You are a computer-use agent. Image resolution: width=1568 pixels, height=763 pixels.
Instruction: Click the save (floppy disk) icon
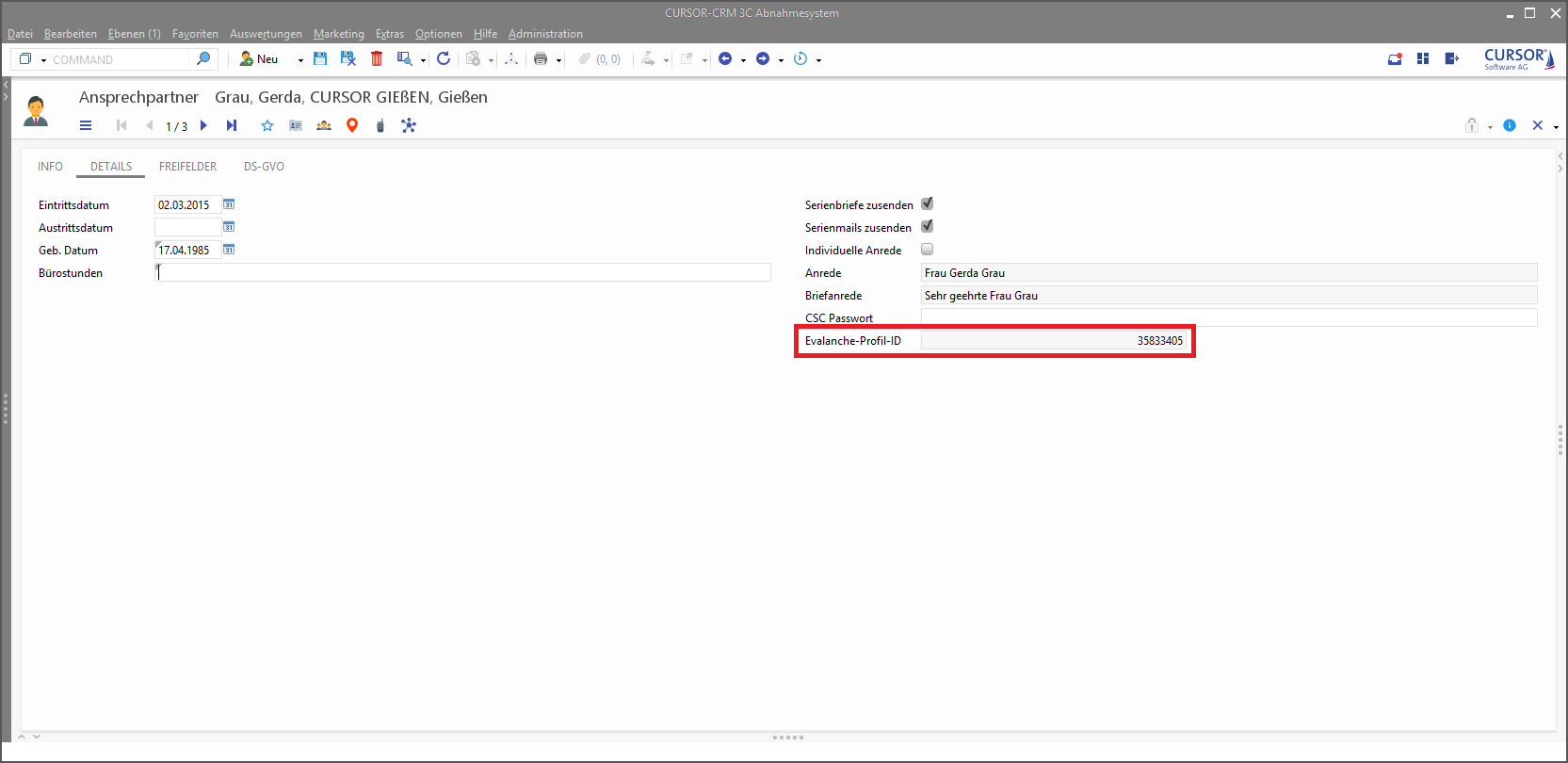(x=320, y=58)
